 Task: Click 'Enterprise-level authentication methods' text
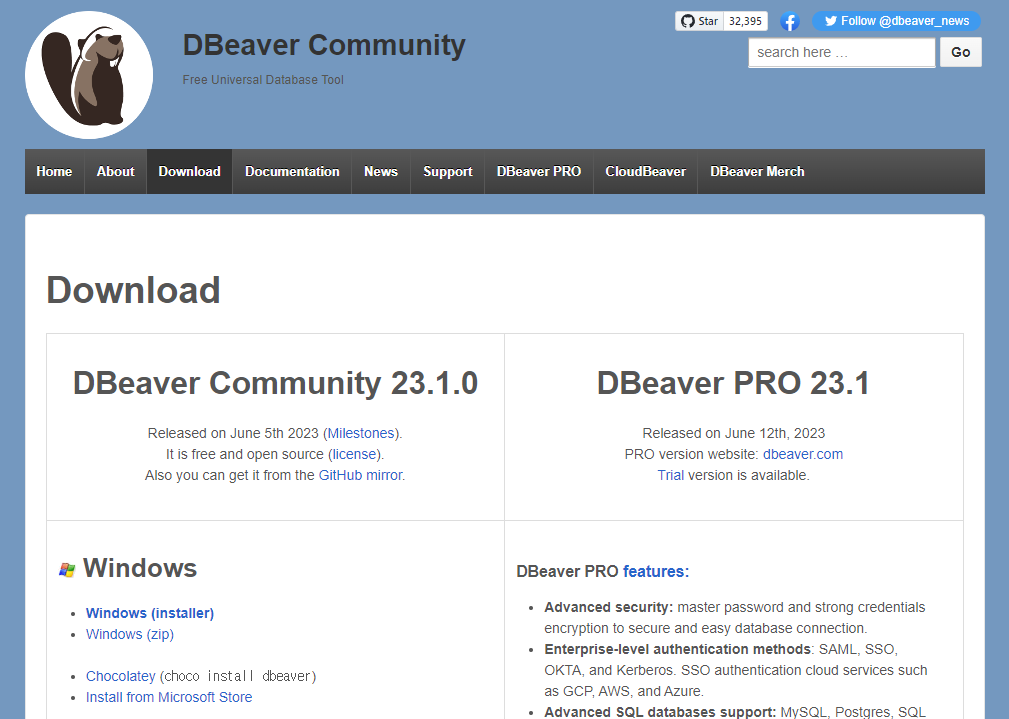click(678, 649)
